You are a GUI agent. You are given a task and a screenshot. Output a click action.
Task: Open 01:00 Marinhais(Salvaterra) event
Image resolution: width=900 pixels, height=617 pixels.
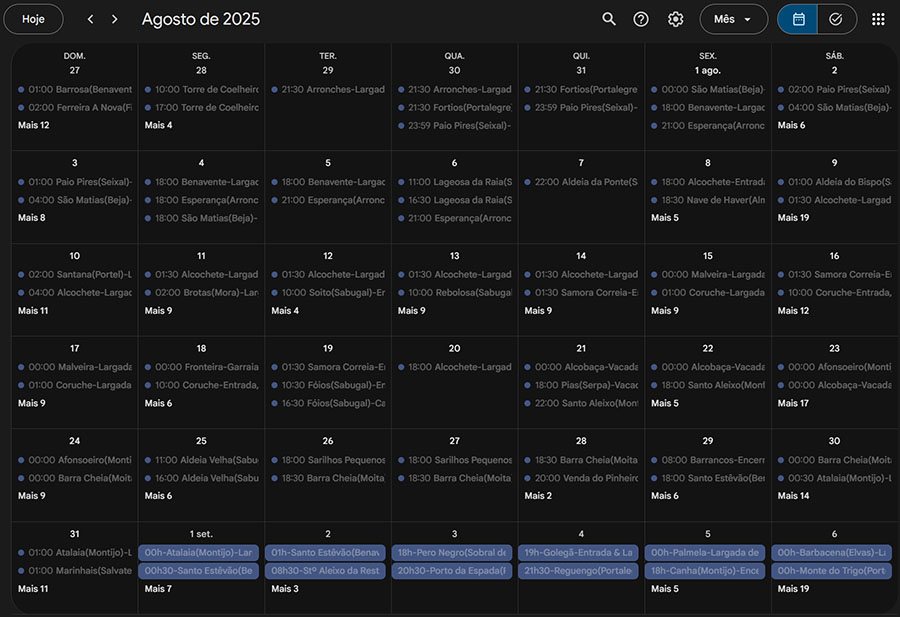pos(75,571)
